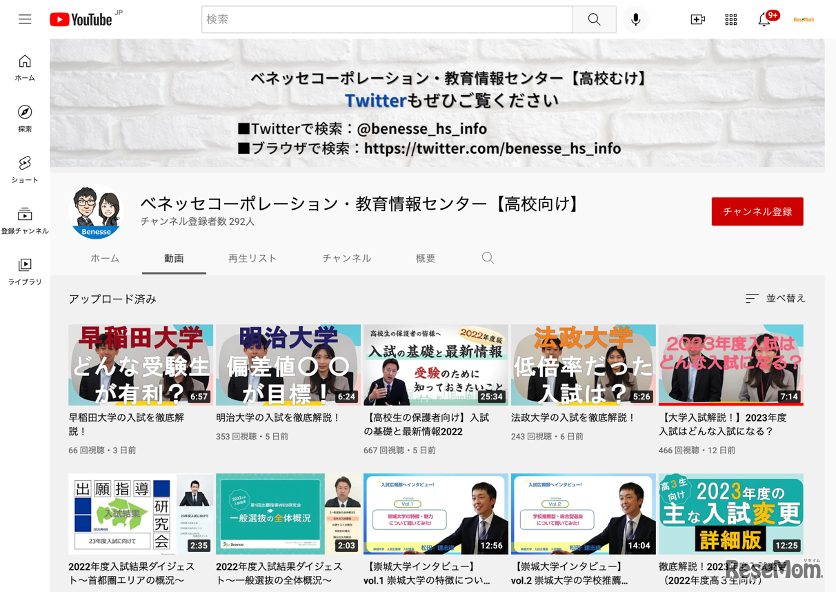Click the YouTube logo
Image resolution: width=836 pixels, height=592 pixels.
click(x=81, y=20)
